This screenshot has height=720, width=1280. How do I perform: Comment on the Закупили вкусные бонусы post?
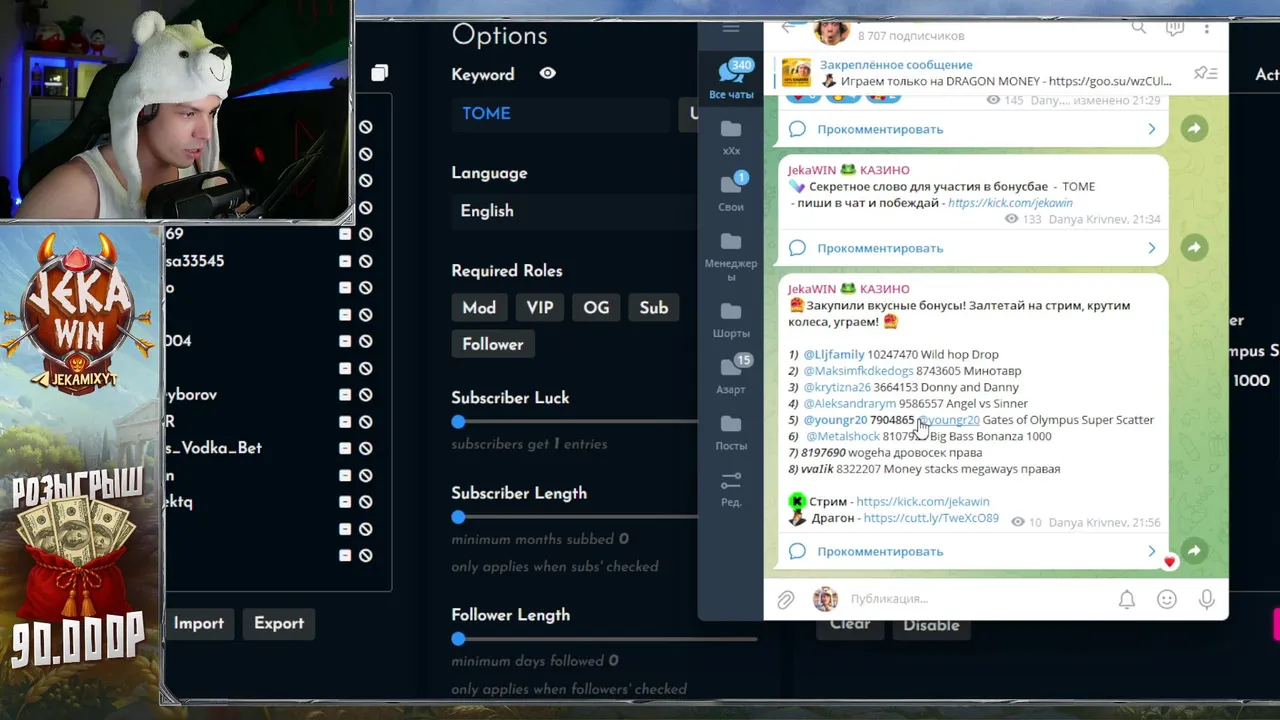(x=880, y=551)
